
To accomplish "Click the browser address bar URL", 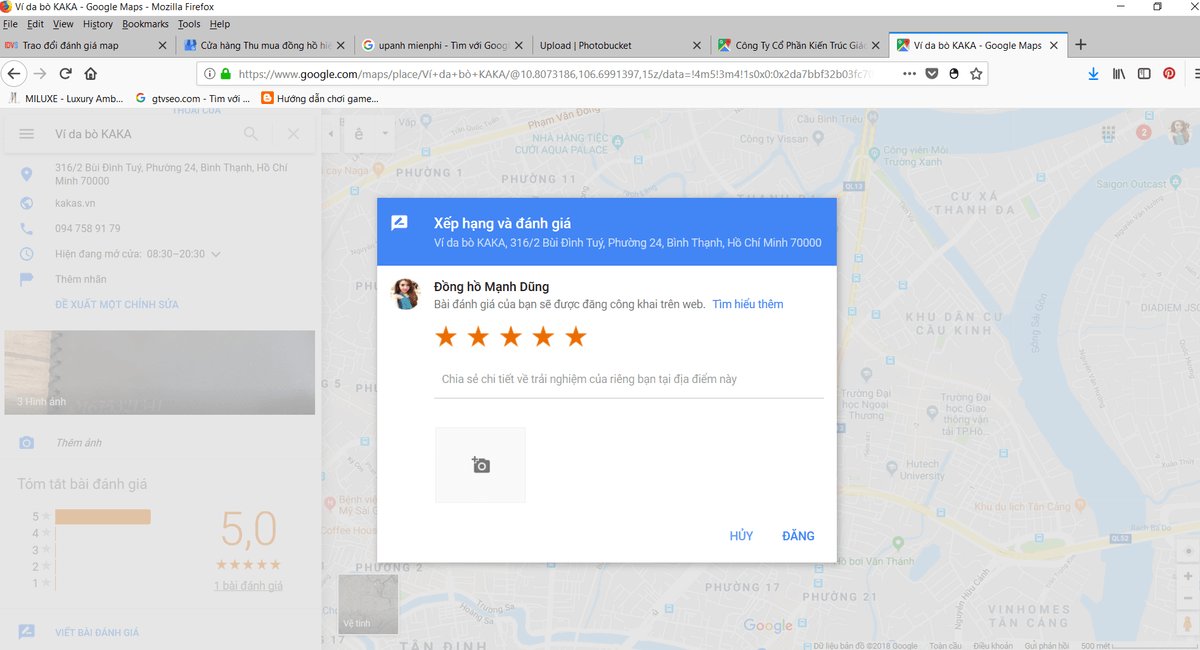I will pos(555,73).
